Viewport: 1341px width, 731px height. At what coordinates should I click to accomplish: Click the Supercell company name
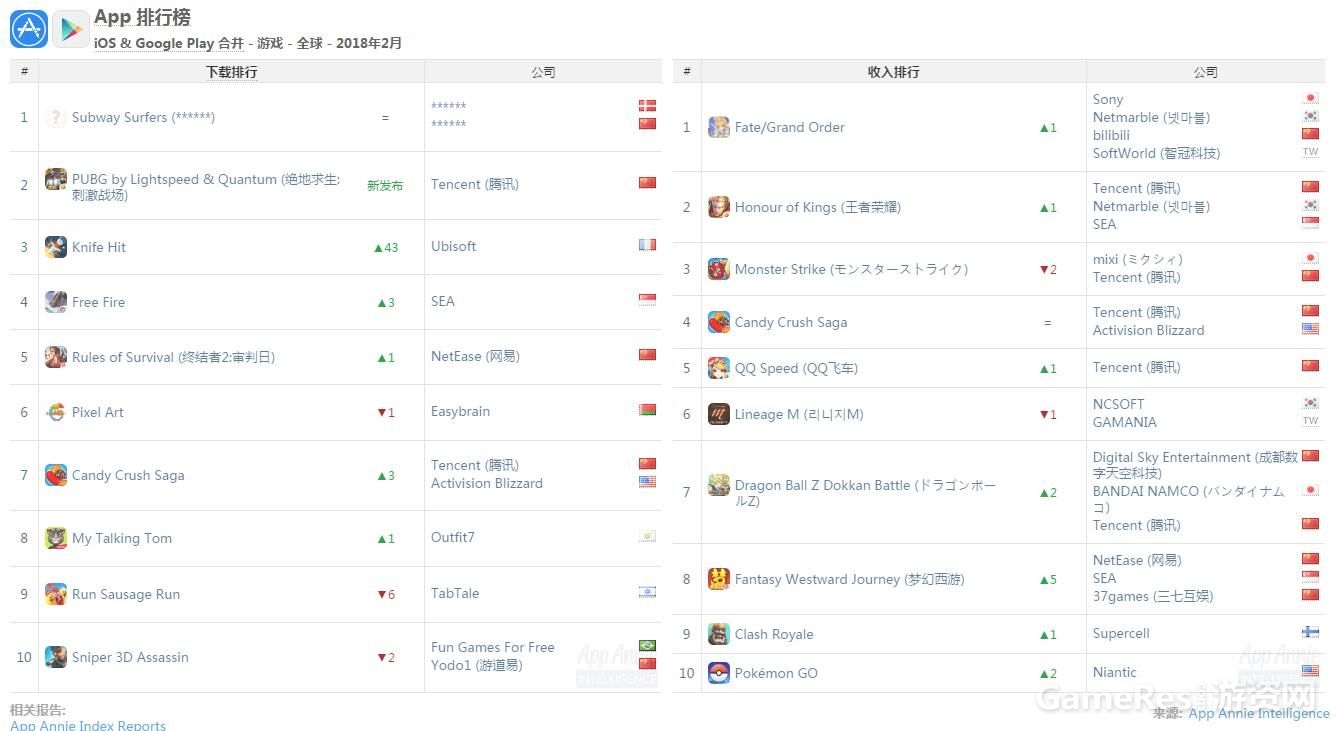pos(1121,633)
